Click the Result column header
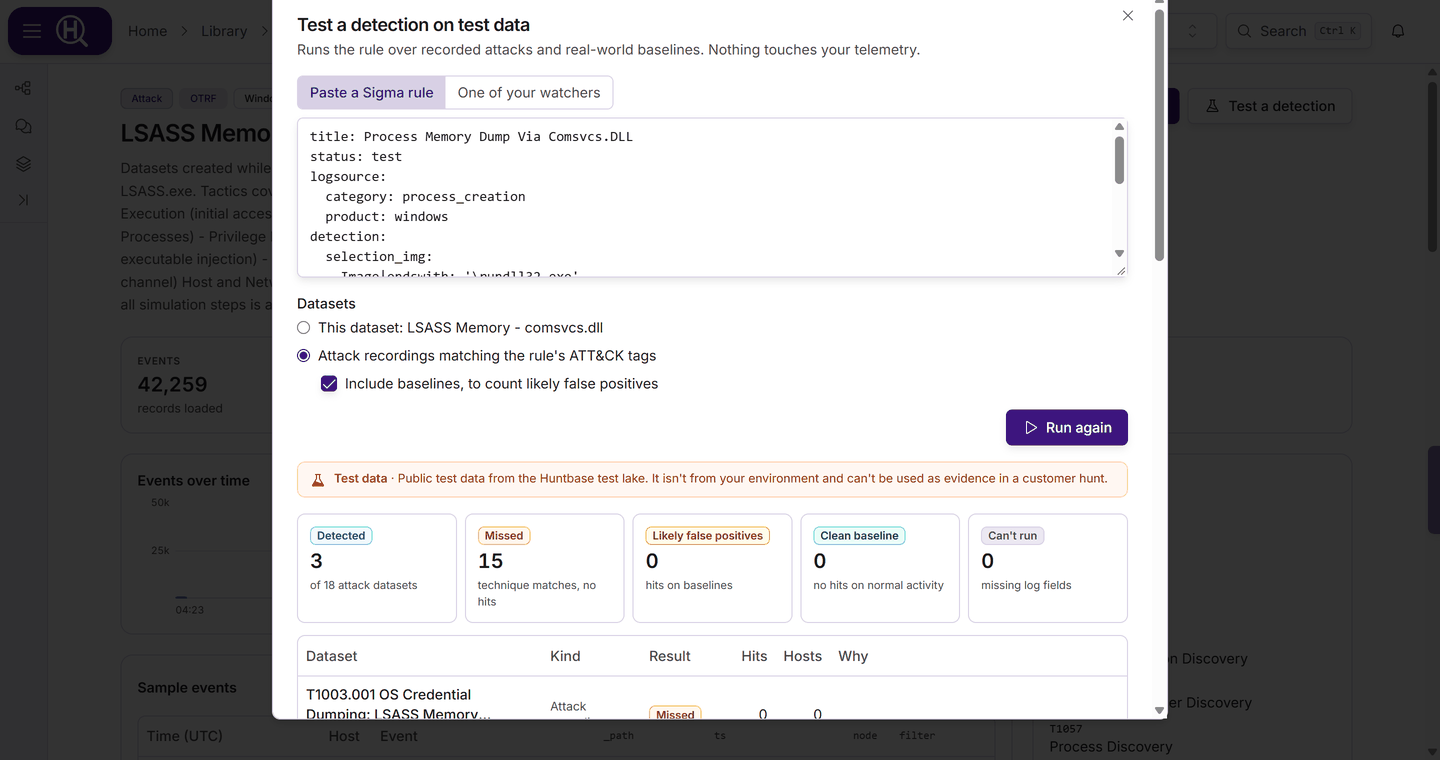This screenshot has height=760, width=1440. [670, 656]
